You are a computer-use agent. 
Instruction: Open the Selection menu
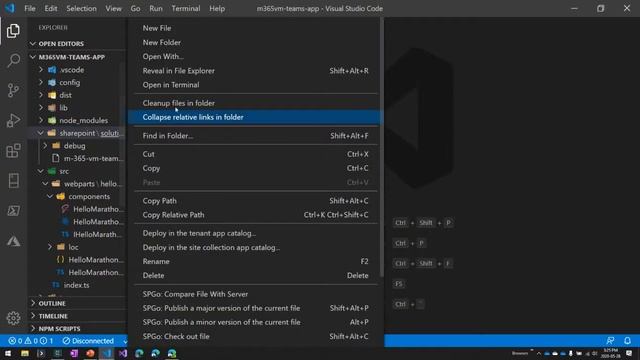(81, 8)
